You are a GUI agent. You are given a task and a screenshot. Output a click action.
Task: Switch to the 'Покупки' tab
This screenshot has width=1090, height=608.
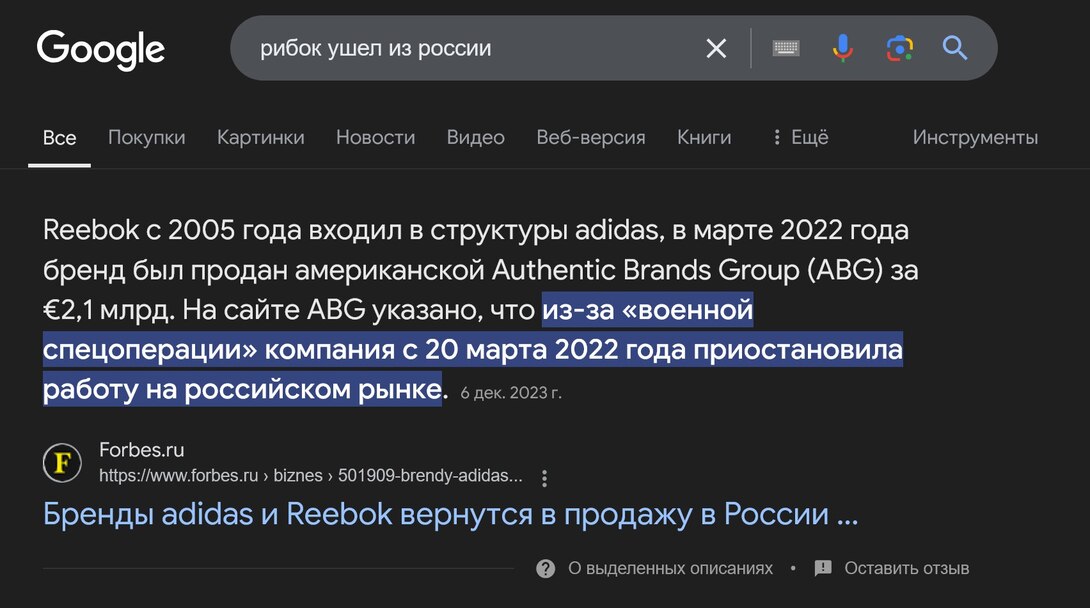tap(147, 138)
